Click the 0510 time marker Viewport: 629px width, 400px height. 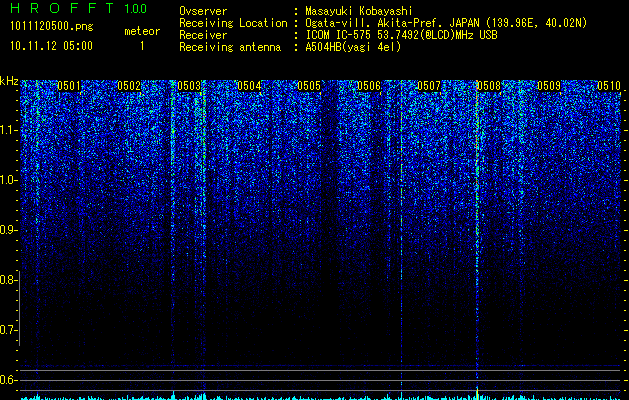click(x=609, y=86)
